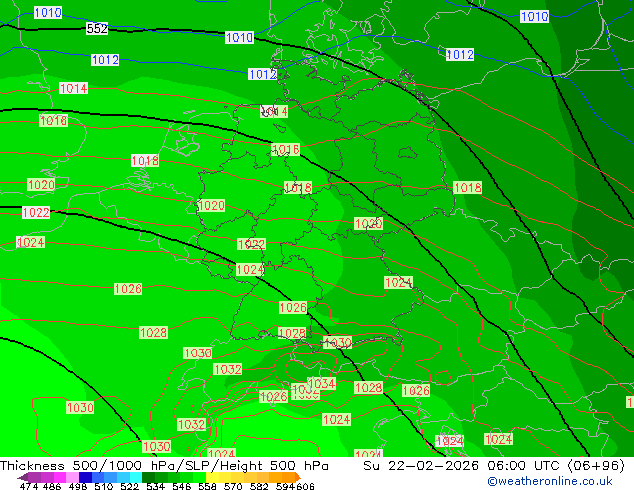Click the legend value 558
The height and width of the screenshot is (490, 634).
coord(207,486)
